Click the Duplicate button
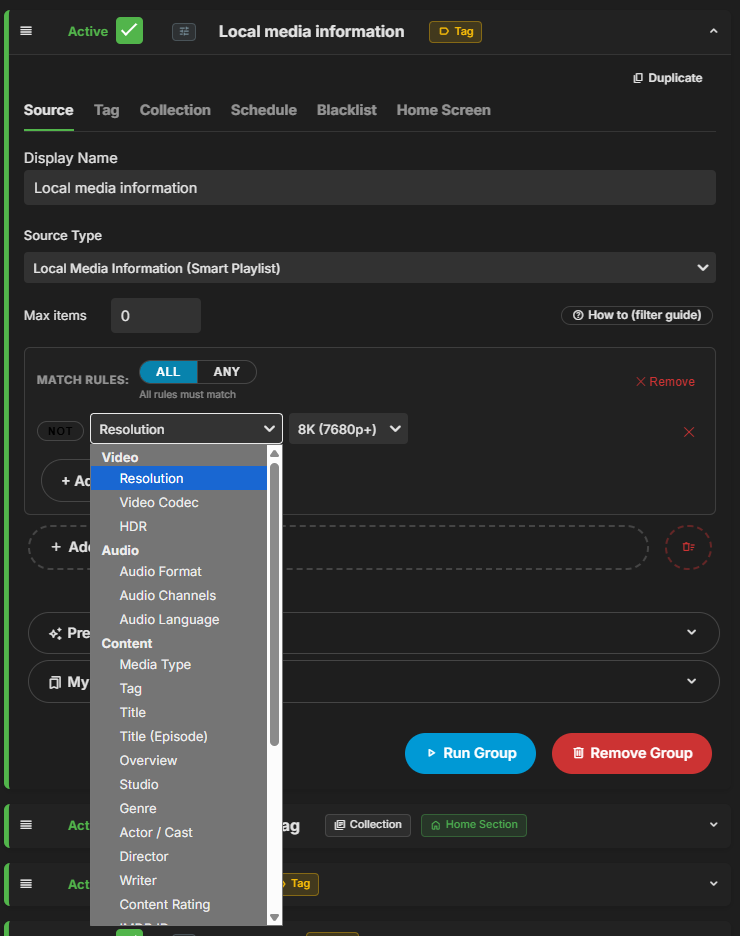 [667, 78]
